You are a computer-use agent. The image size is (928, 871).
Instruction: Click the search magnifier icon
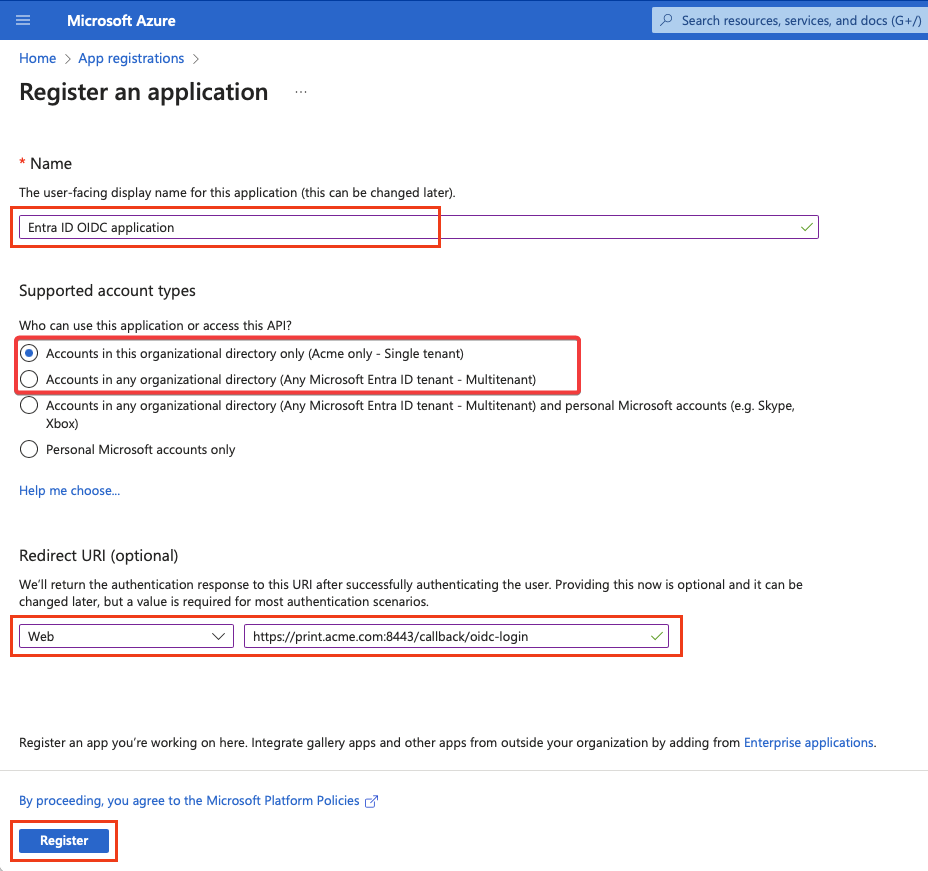[x=667, y=20]
